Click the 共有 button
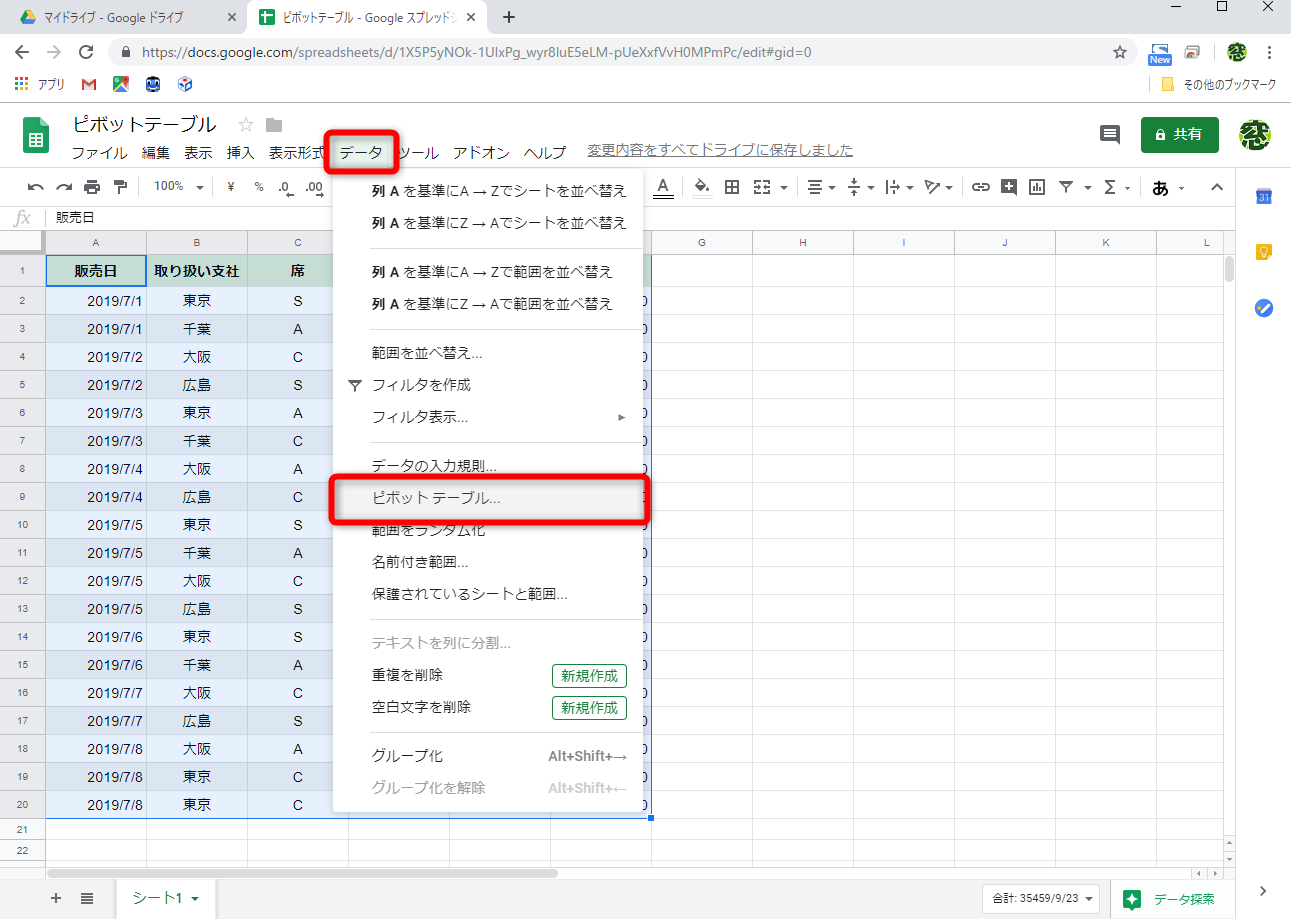1291x919 pixels. tap(1179, 134)
